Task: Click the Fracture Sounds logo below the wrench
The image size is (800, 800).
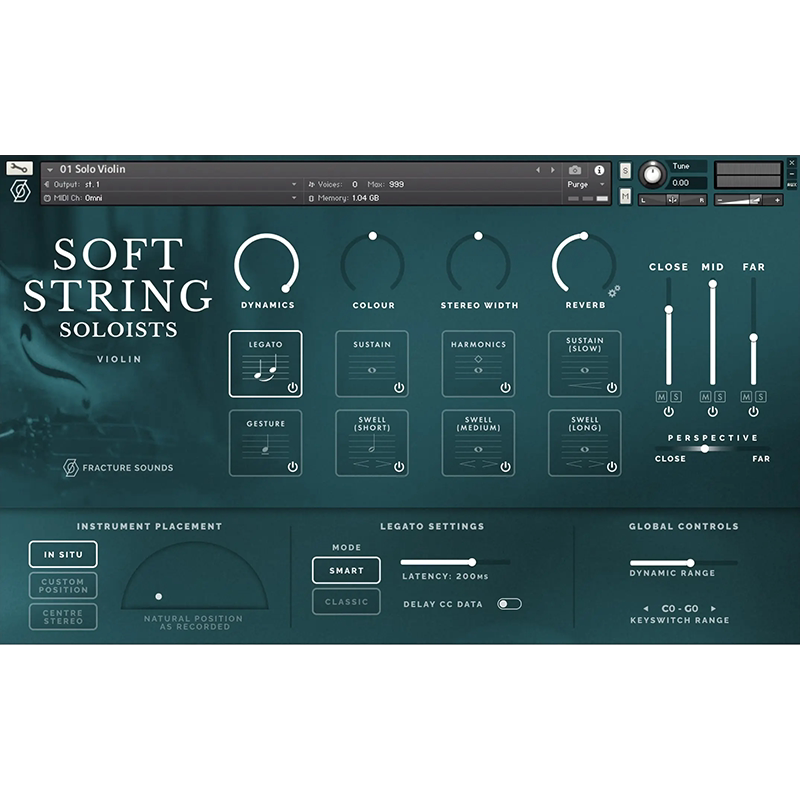Action: tap(20, 191)
